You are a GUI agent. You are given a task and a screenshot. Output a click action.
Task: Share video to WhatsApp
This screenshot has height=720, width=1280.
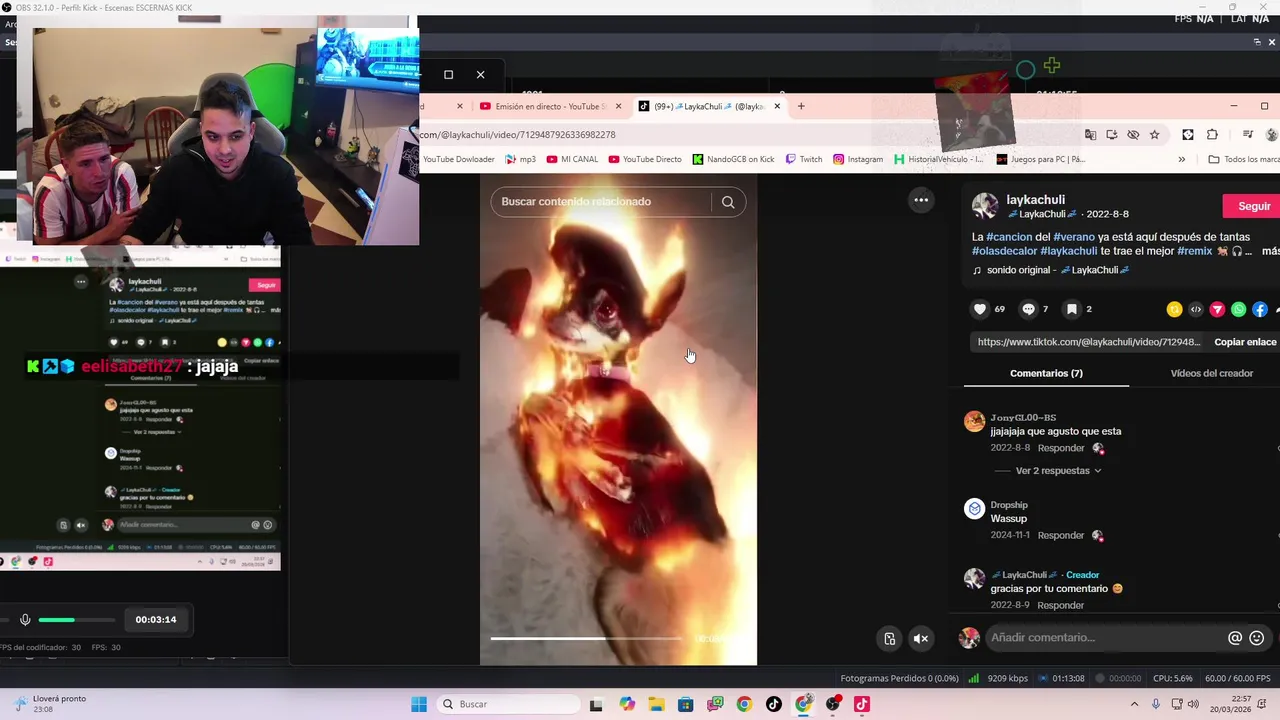tap(1239, 309)
